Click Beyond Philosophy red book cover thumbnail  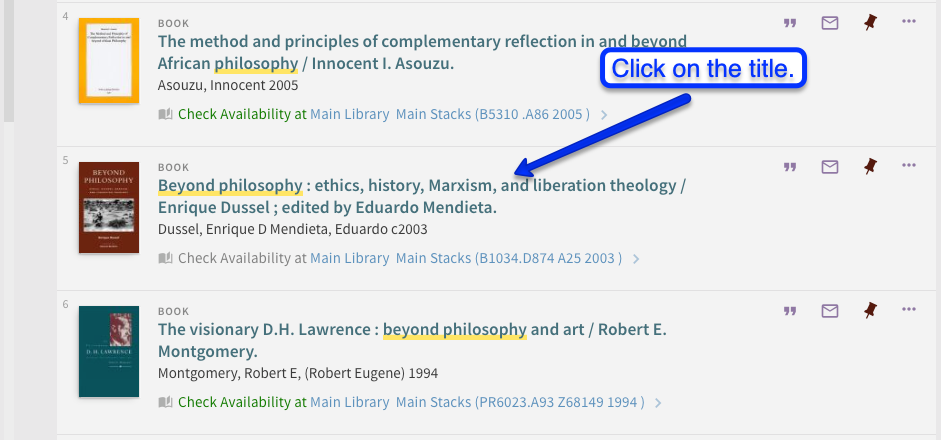click(109, 207)
